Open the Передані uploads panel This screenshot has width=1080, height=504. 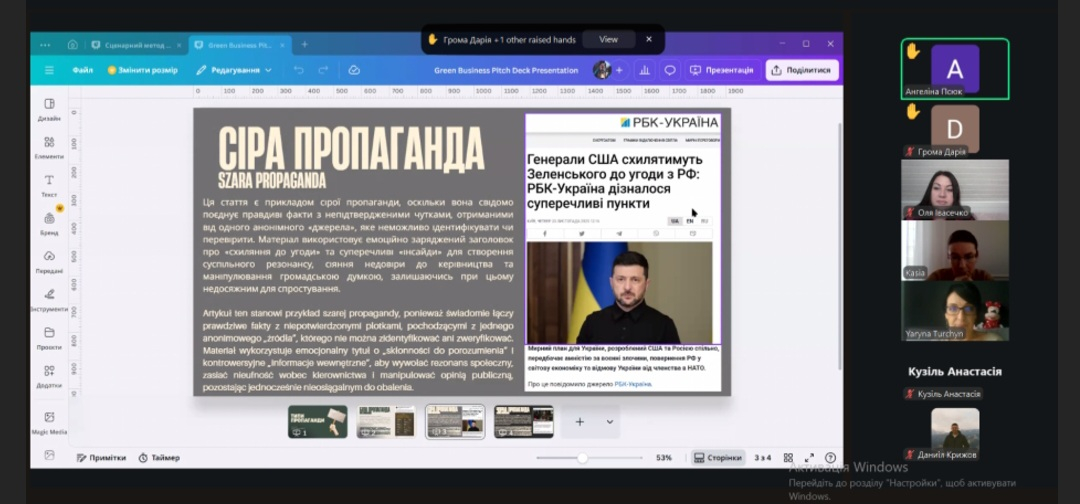coord(49,262)
